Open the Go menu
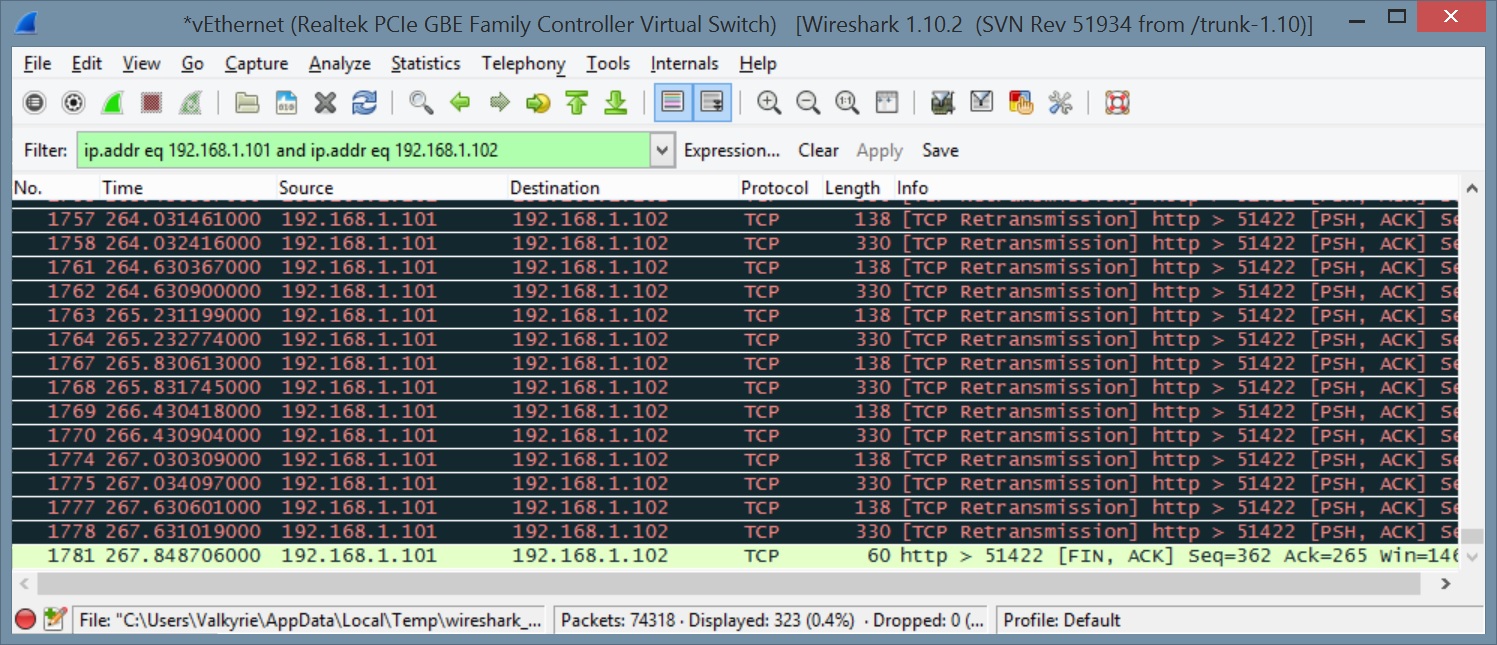This screenshot has height=645, width=1497. [193, 63]
